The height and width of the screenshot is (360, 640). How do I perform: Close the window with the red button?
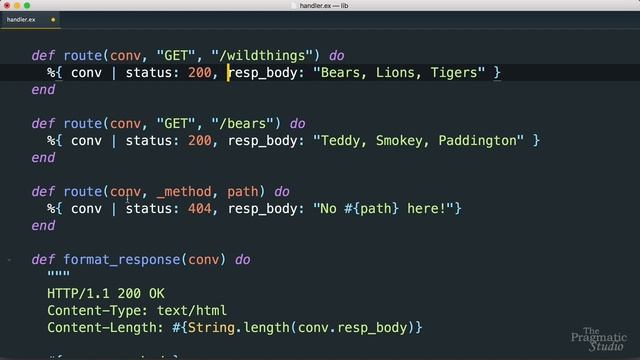7,6
